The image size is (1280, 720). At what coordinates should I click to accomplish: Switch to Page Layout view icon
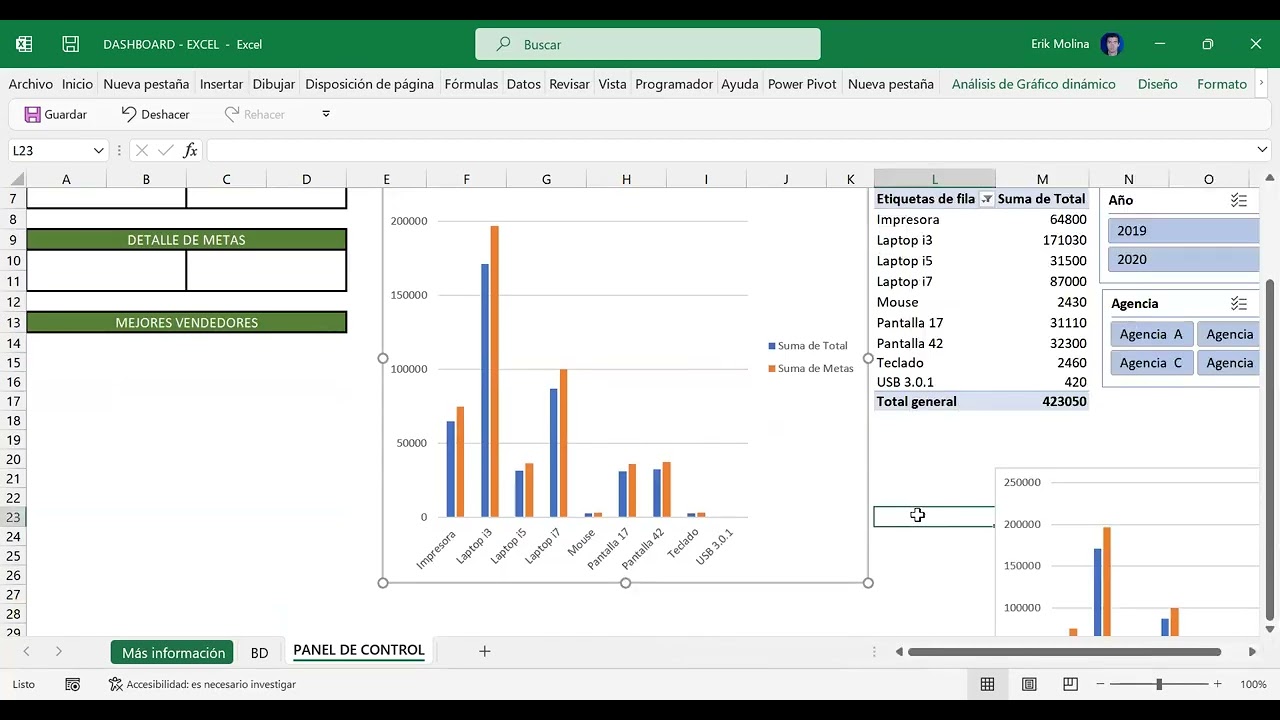point(1029,684)
